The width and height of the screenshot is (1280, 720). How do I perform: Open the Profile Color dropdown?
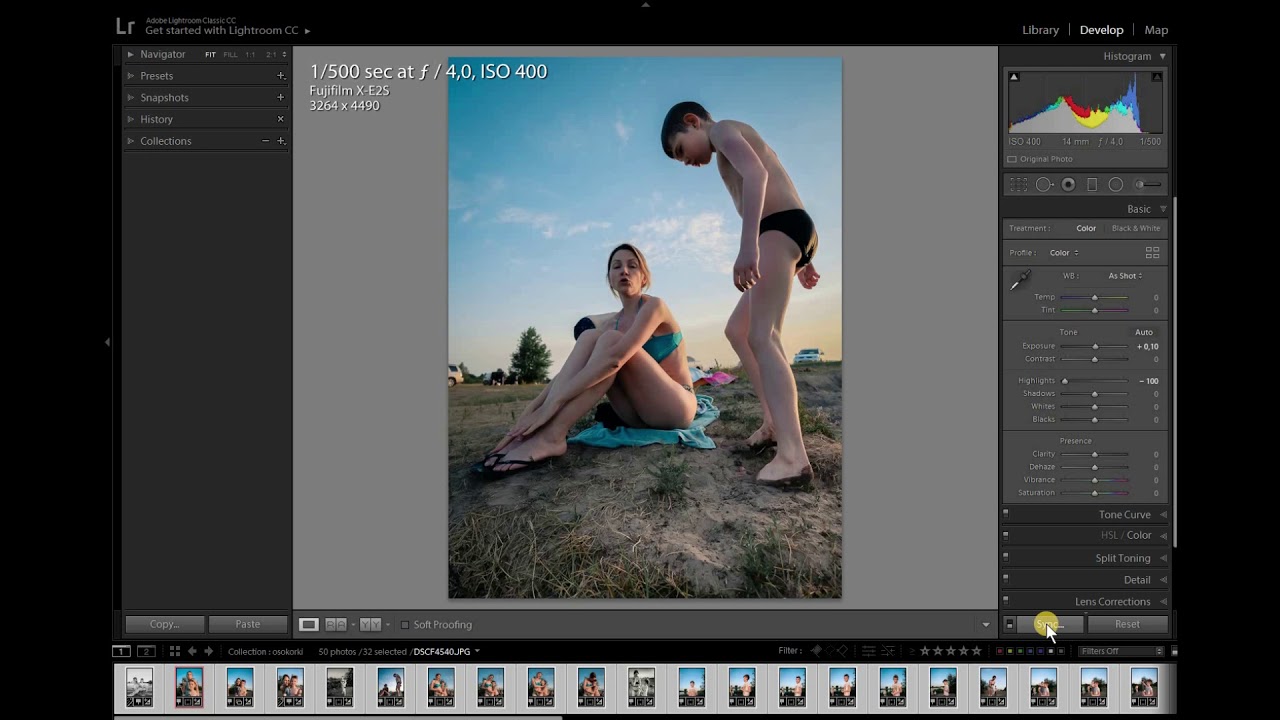click(x=1063, y=253)
